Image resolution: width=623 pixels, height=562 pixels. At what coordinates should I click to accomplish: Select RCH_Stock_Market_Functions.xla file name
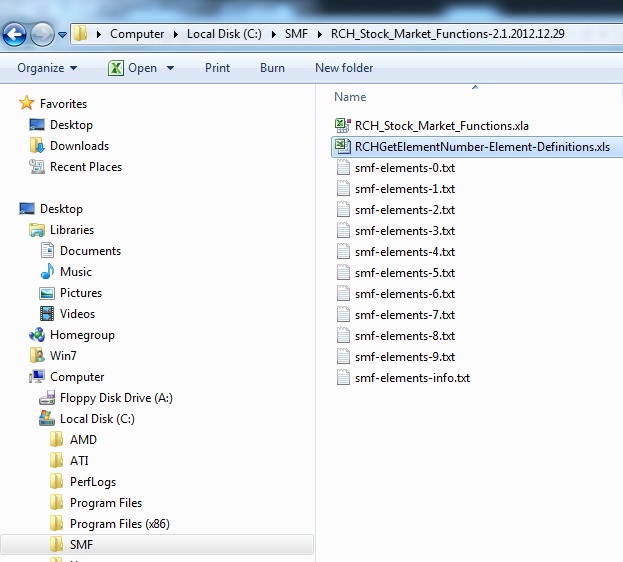(x=441, y=126)
